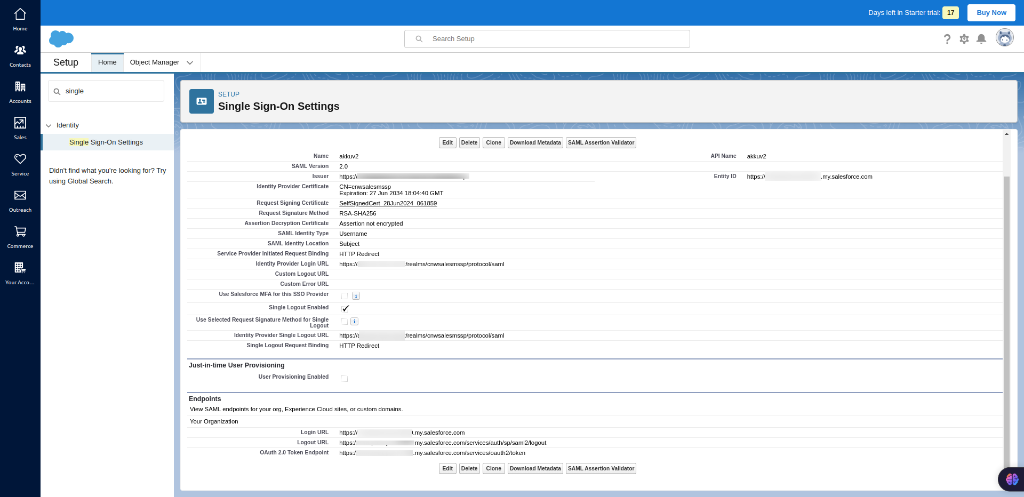The image size is (1024, 497).
Task: Click the Days left in trial badge '17'
Action: coord(951,12)
